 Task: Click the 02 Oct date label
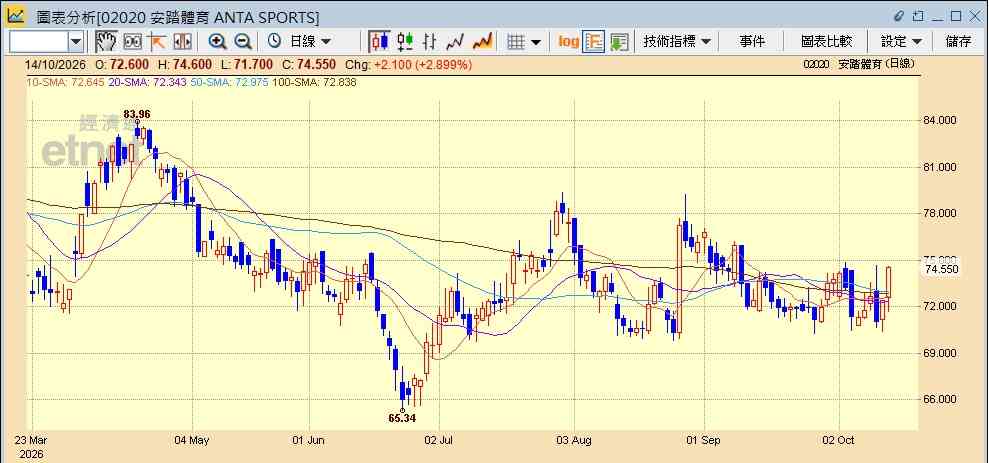point(839,440)
